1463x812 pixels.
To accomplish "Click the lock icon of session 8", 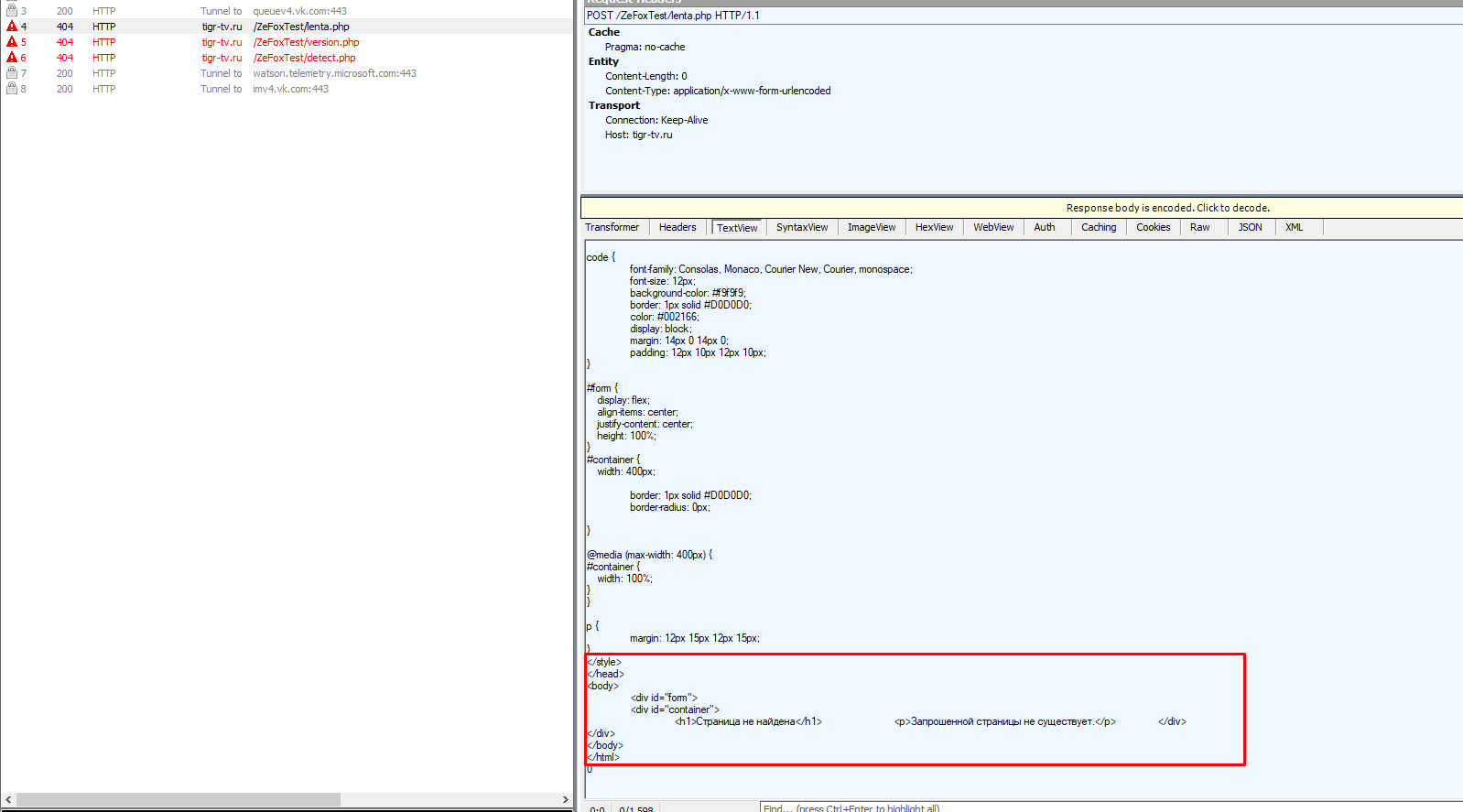I will 12,89.
